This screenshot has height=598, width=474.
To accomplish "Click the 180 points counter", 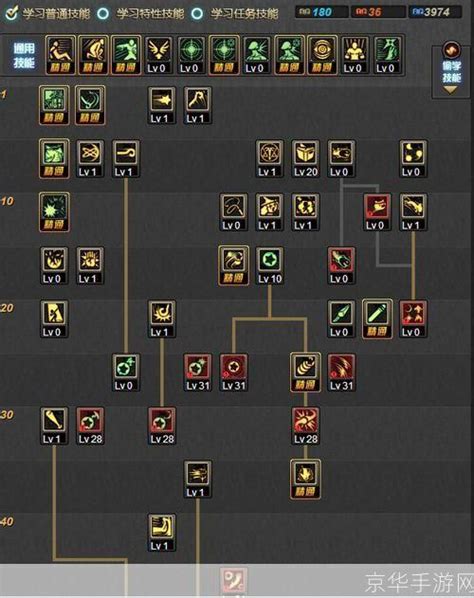I will click(x=321, y=12).
